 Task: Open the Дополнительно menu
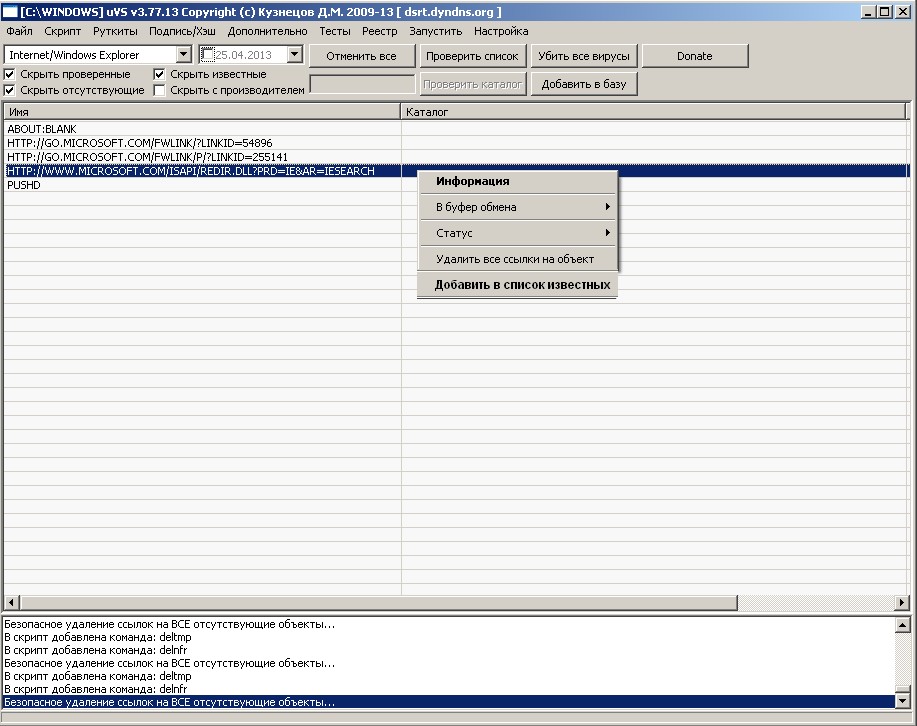(x=267, y=32)
